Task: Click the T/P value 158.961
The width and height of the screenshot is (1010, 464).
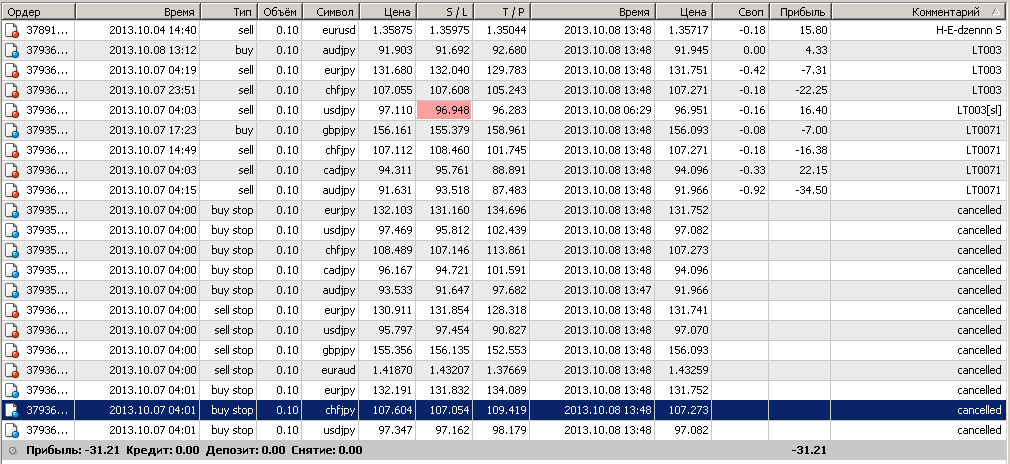Action: [x=509, y=130]
